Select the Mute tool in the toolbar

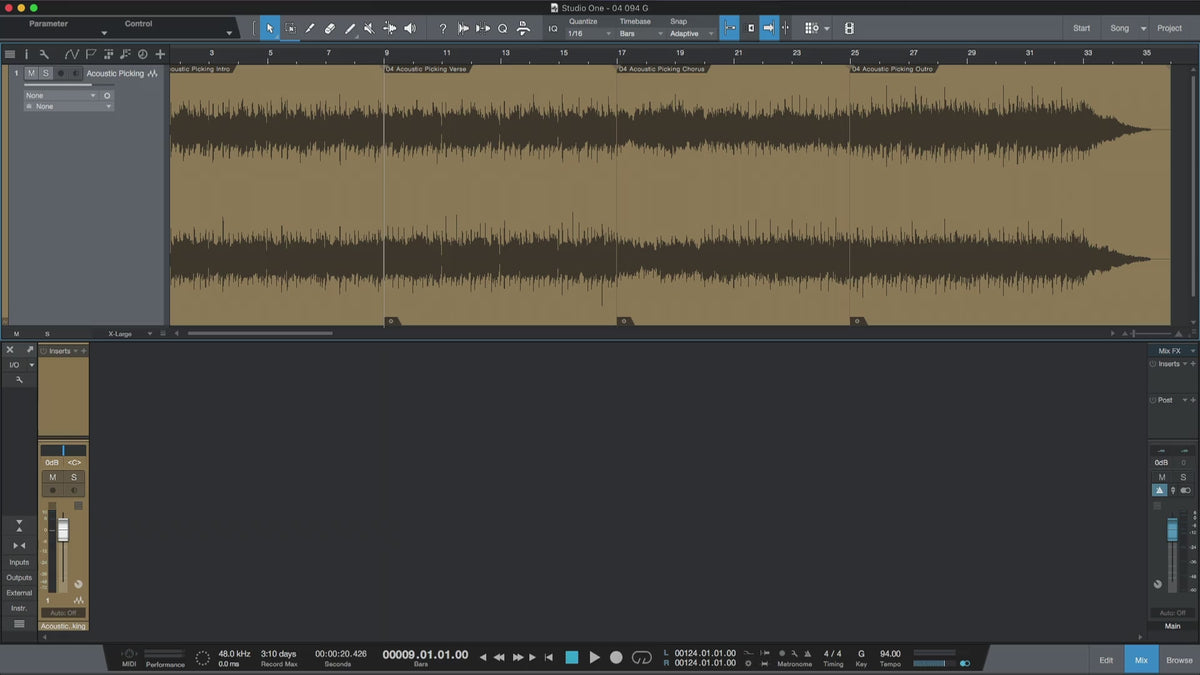[369, 29]
